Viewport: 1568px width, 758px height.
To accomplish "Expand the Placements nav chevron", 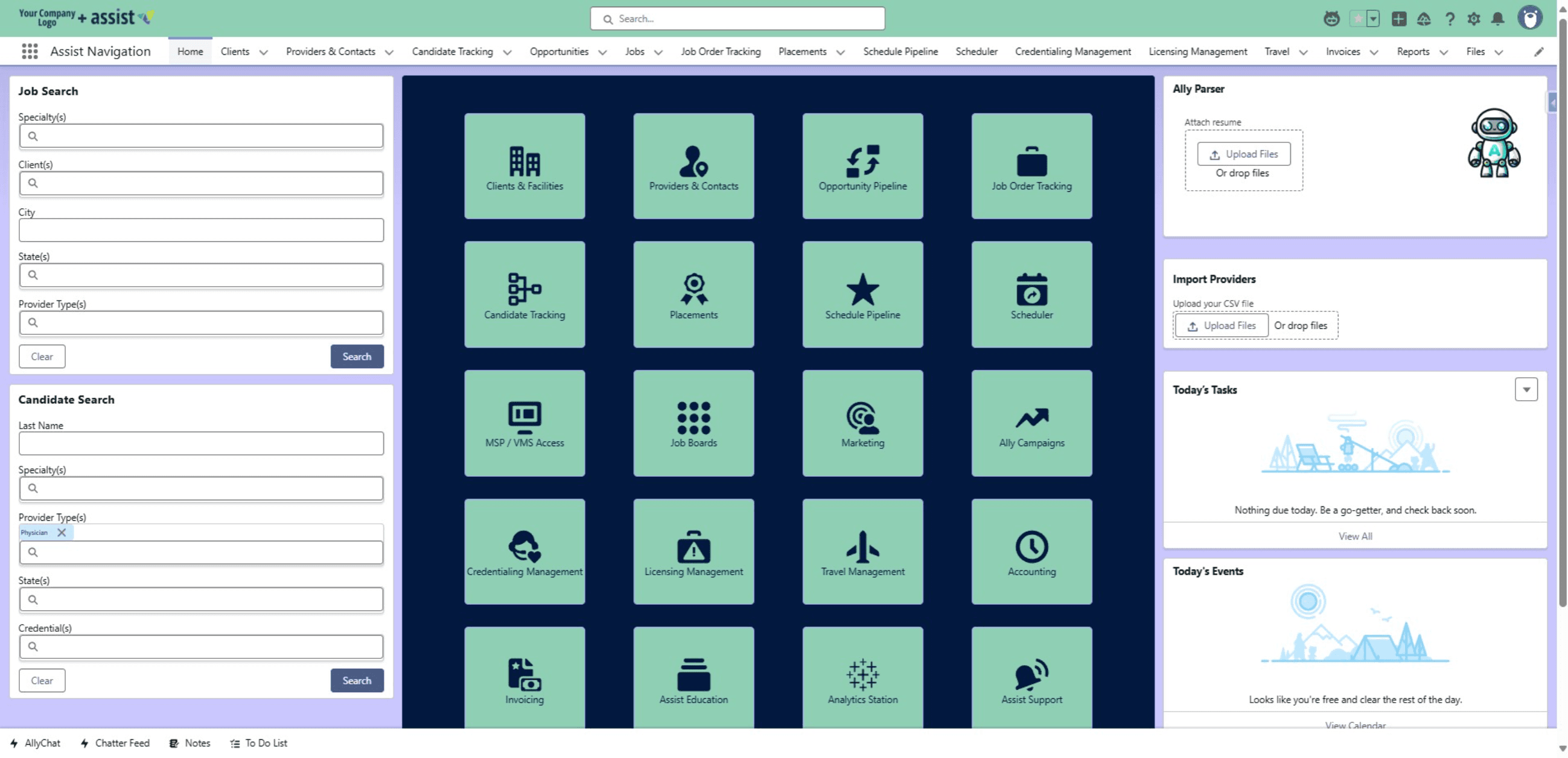I will tap(840, 53).
